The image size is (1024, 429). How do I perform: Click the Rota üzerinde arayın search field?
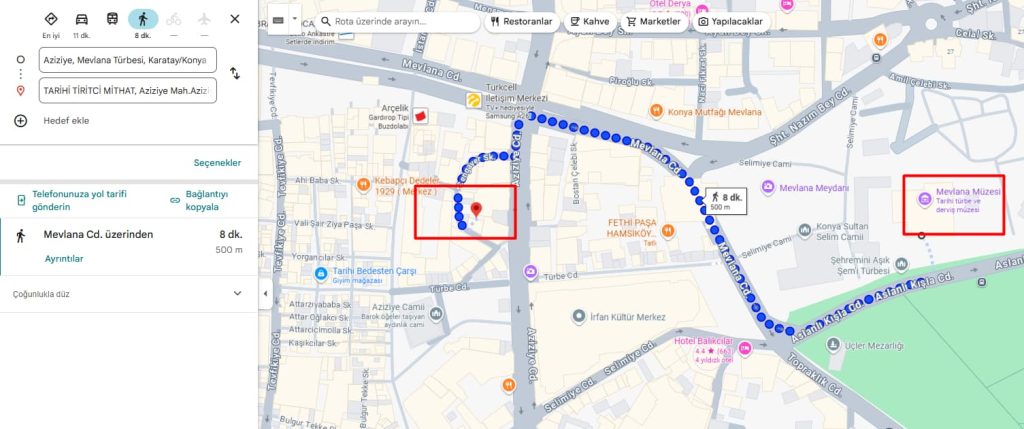398,22
